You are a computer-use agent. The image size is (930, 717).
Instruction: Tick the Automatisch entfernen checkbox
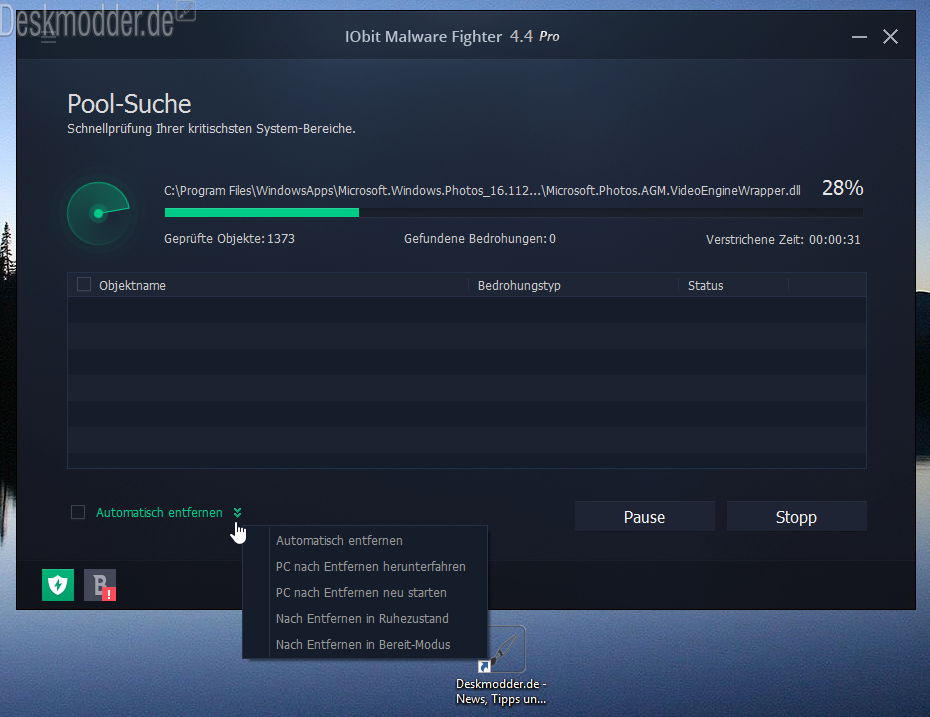pos(78,512)
